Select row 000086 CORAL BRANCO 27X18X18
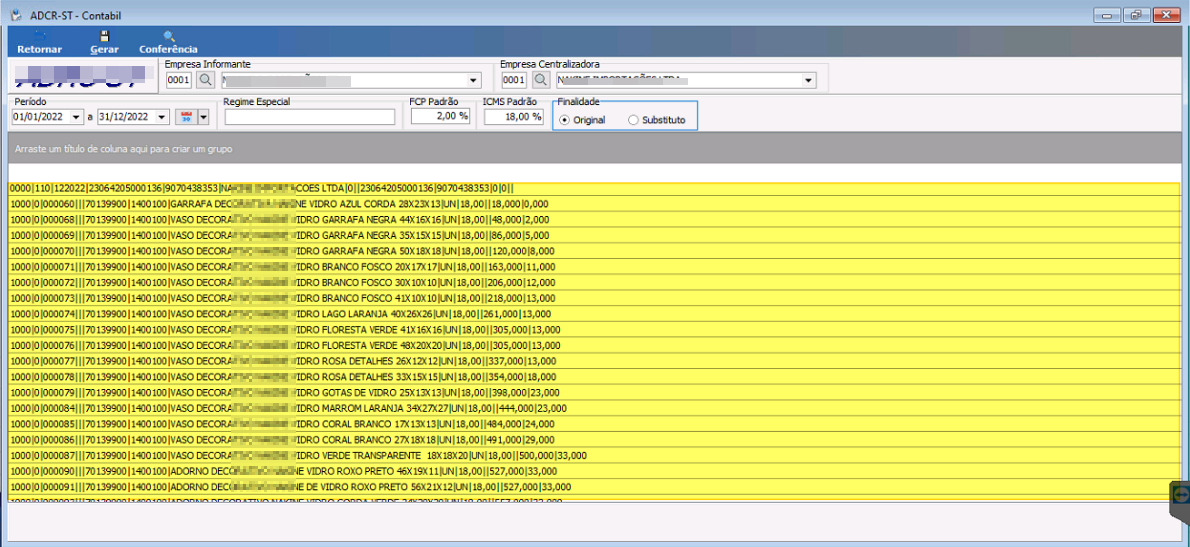Viewport: 1190px width, 547px height. 593,439
